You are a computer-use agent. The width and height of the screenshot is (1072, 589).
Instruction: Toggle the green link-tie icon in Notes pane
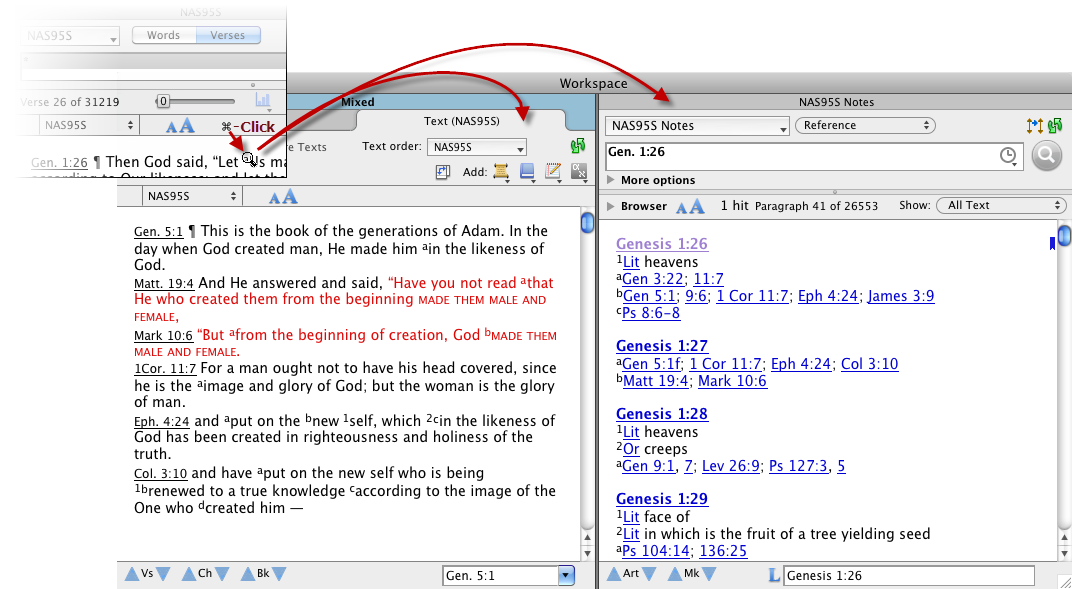coord(1054,125)
